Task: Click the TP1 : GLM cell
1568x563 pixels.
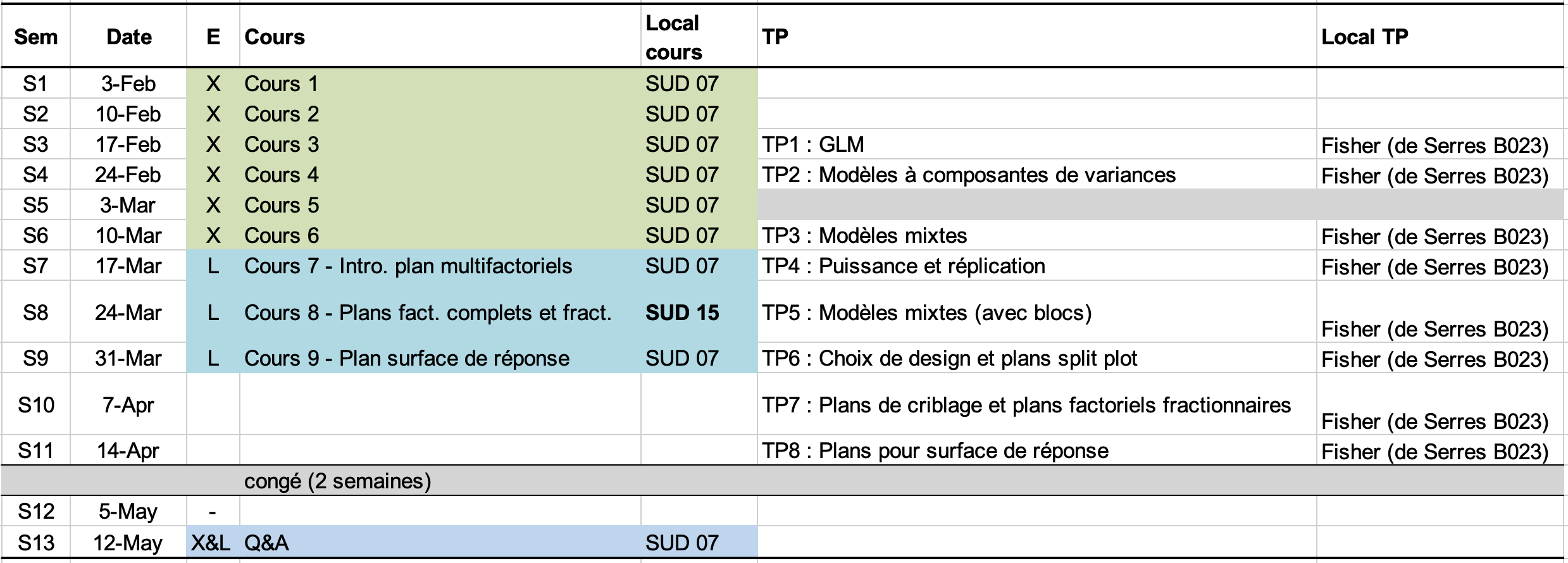Action: (x=812, y=144)
